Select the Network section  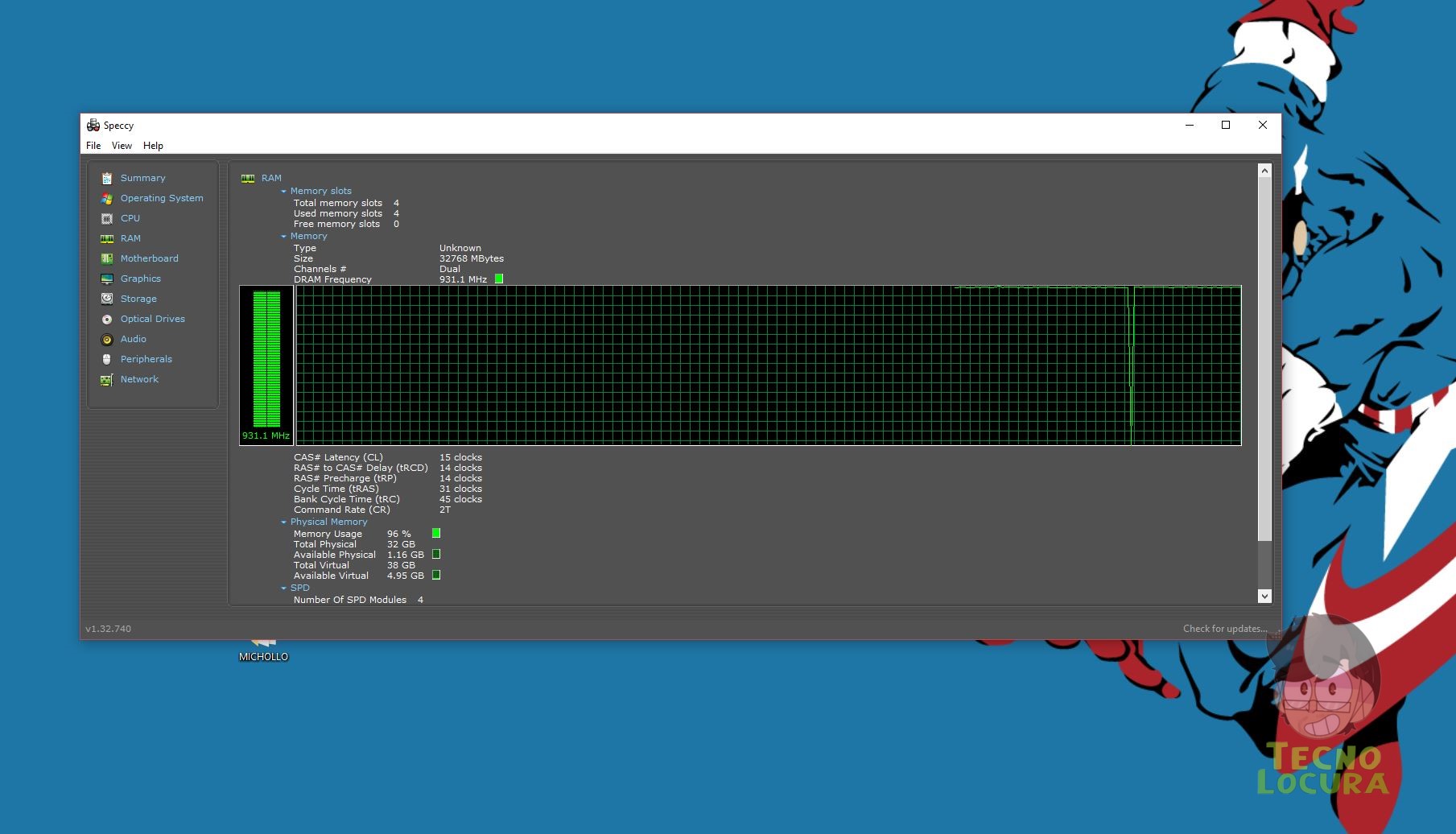pyautogui.click(x=139, y=379)
